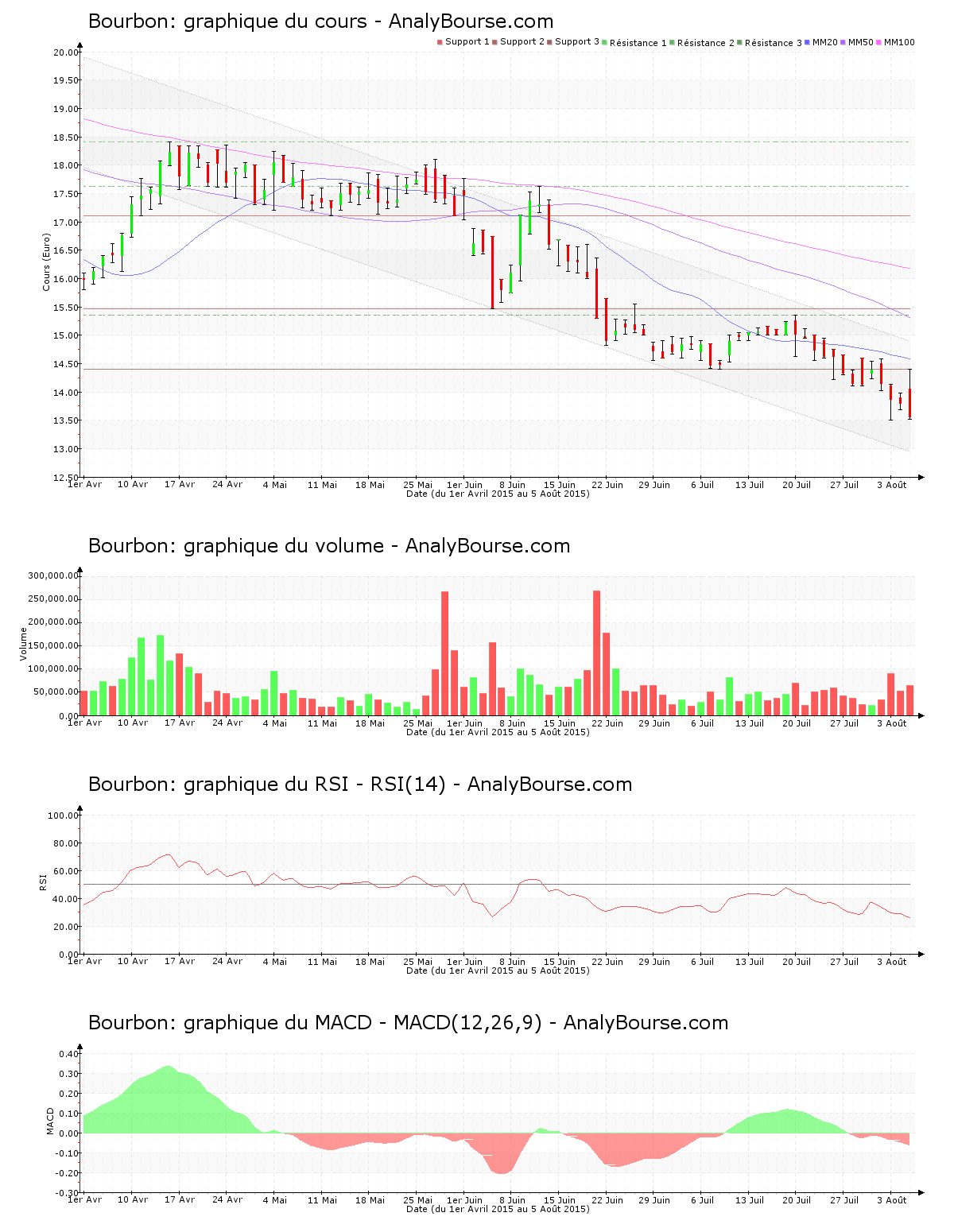Click the 17.00 price axis value
This screenshot has width=954, height=1232.
[66, 223]
